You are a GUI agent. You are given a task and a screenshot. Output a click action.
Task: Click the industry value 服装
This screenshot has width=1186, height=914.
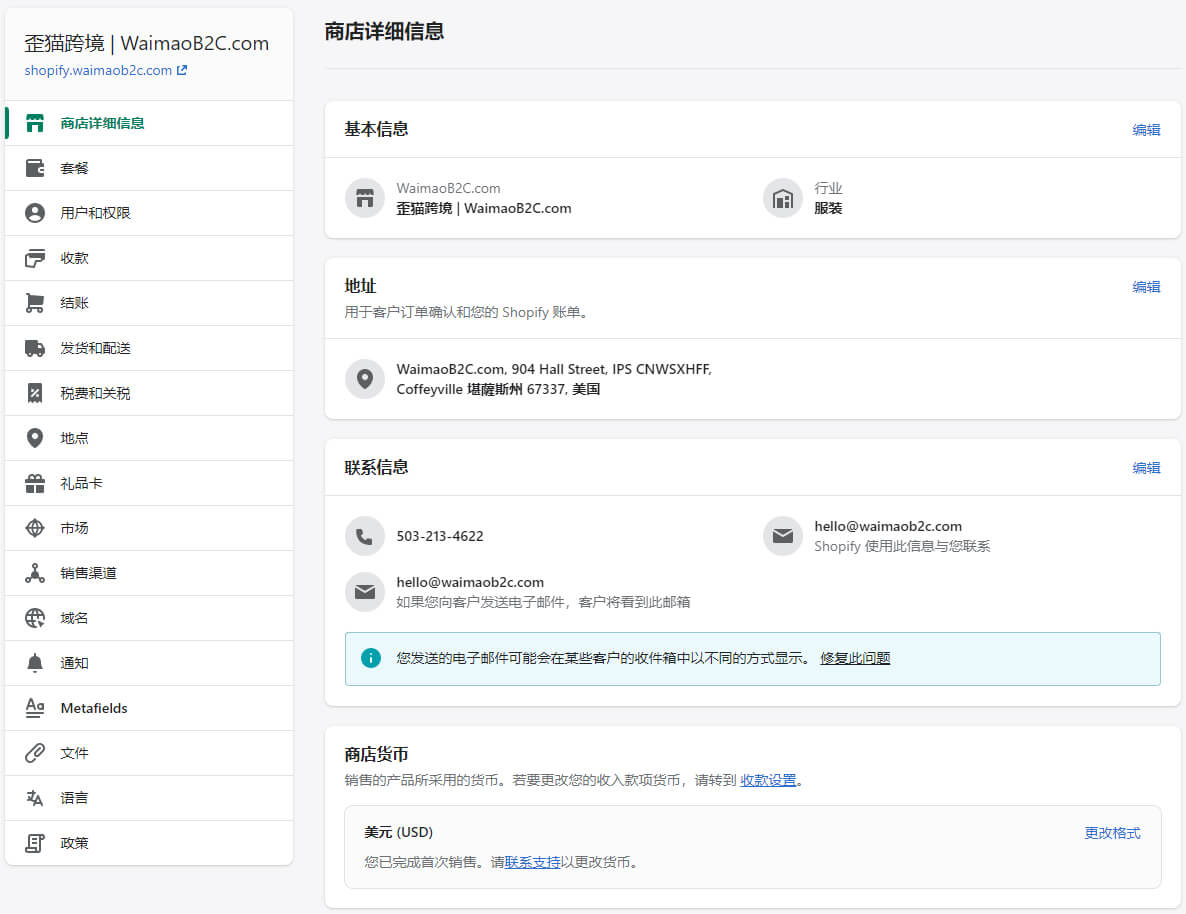(828, 208)
